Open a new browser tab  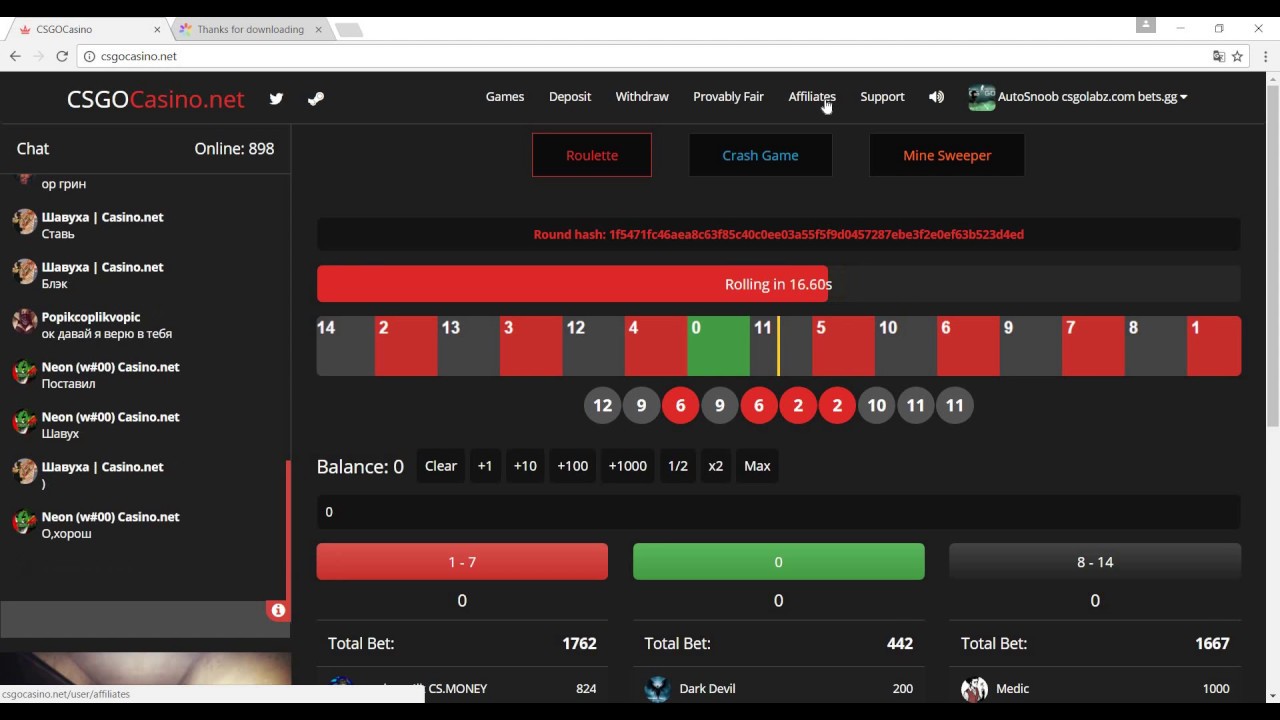click(349, 30)
